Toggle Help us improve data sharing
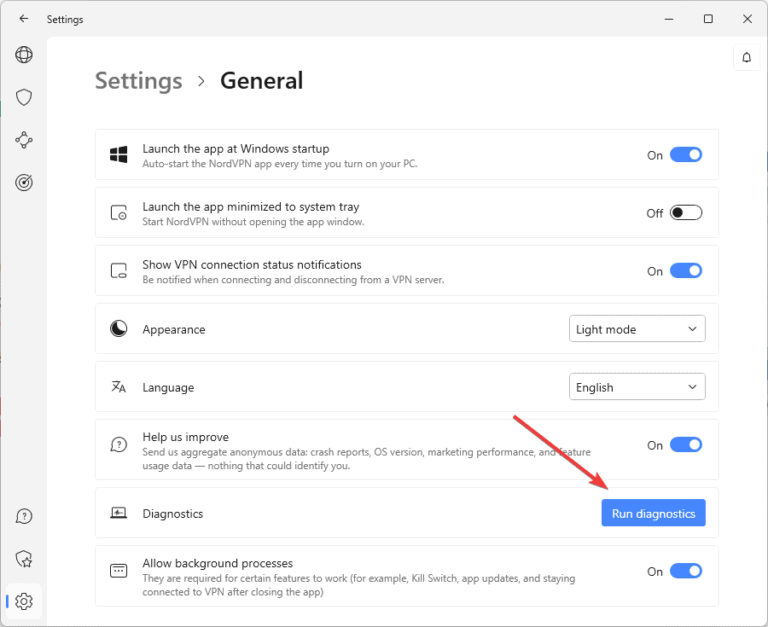Screen dimensions: 768x627 click(686, 445)
